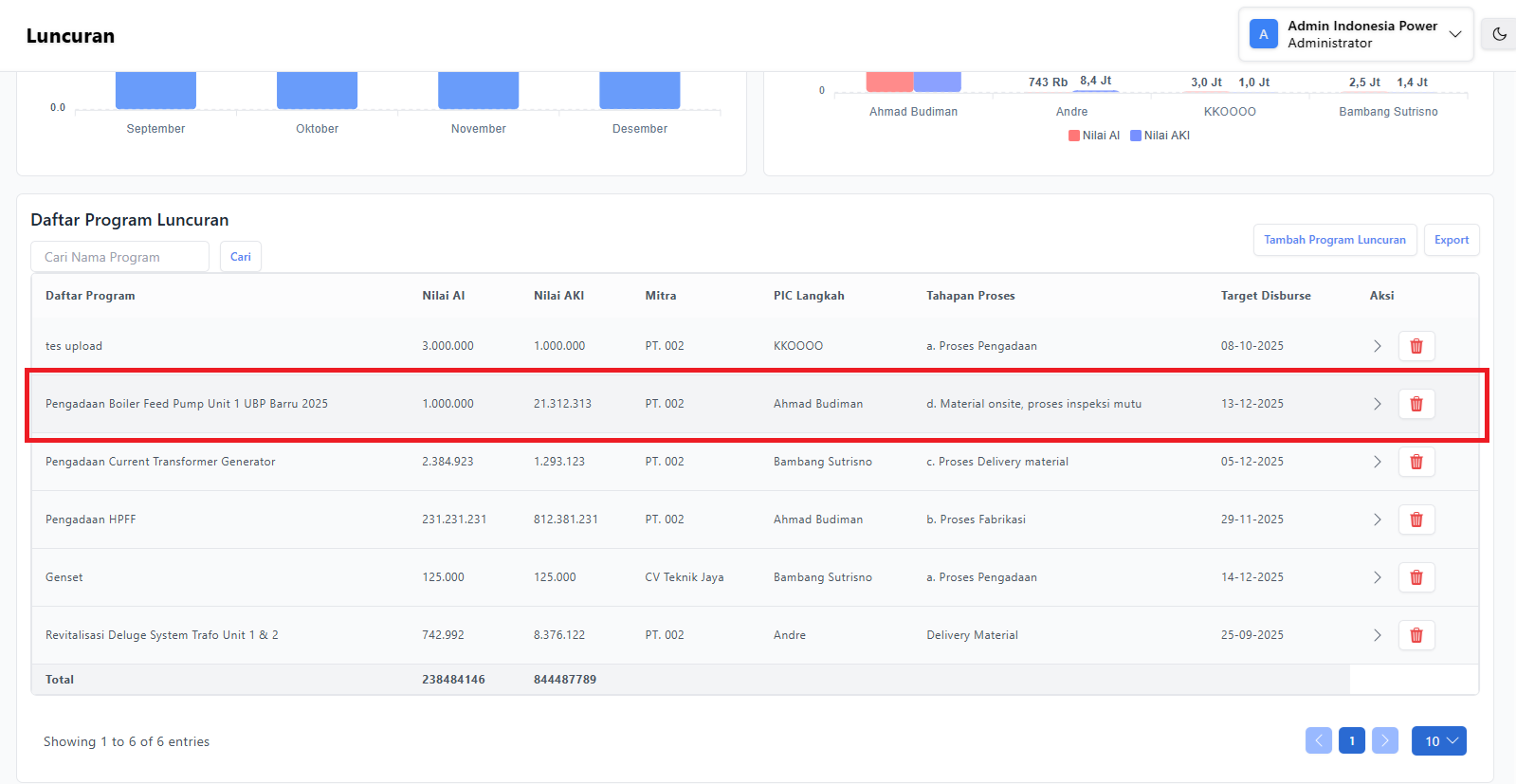Image resolution: width=1516 pixels, height=784 pixels.
Task: Open Admin Indonesia Power account dropdown
Action: (1454, 34)
